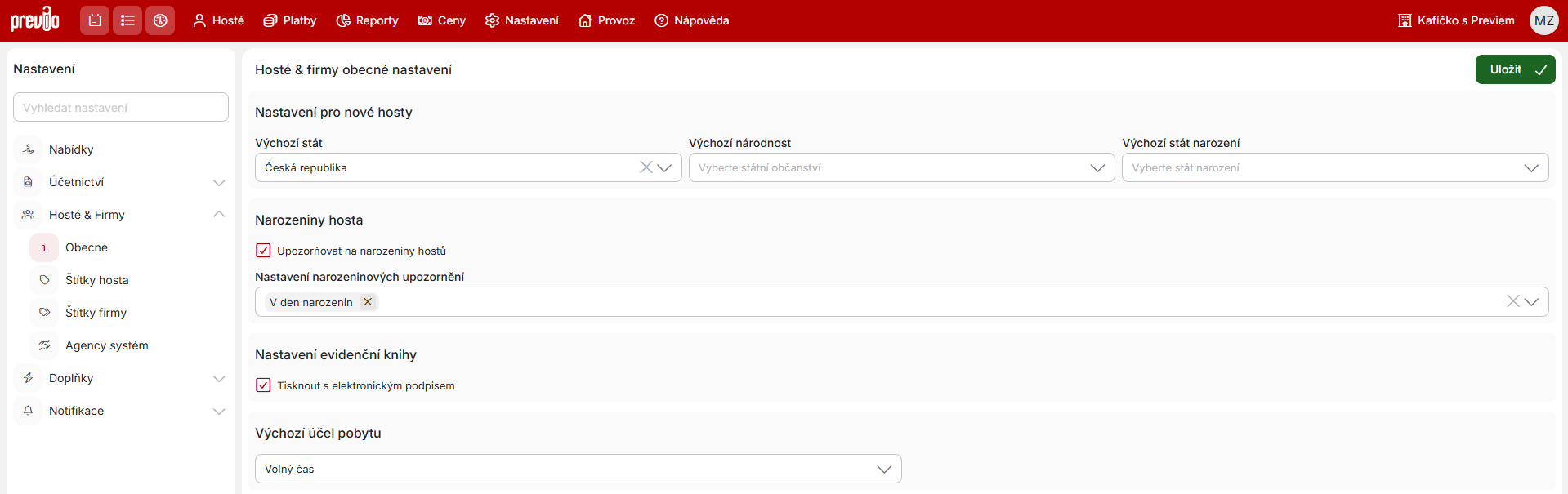Open the Volný čas purpose dropdown
This screenshot has width=1568, height=494.
pyautogui.click(x=578, y=469)
